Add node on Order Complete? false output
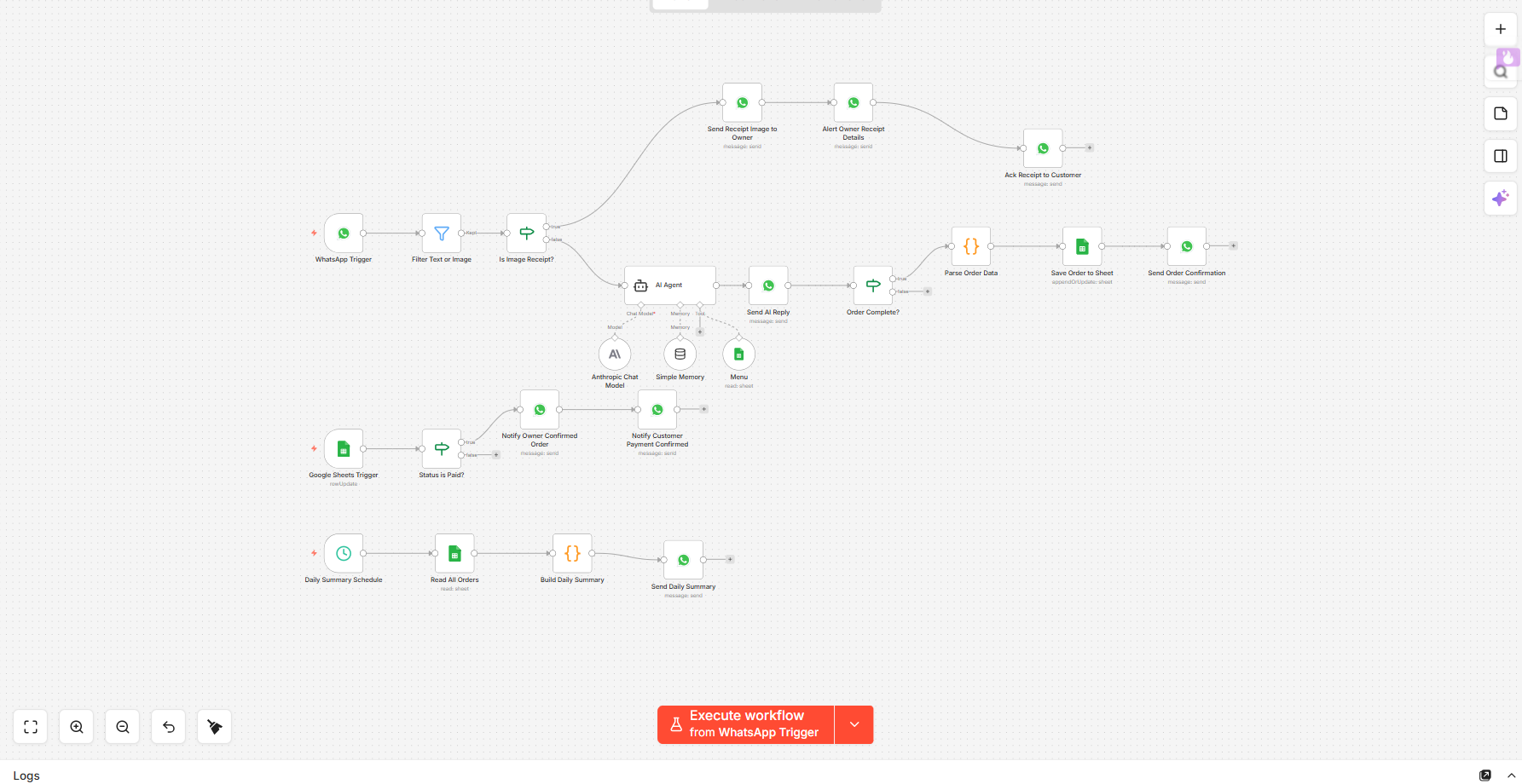This screenshot has height=784, width=1522. coord(928,291)
